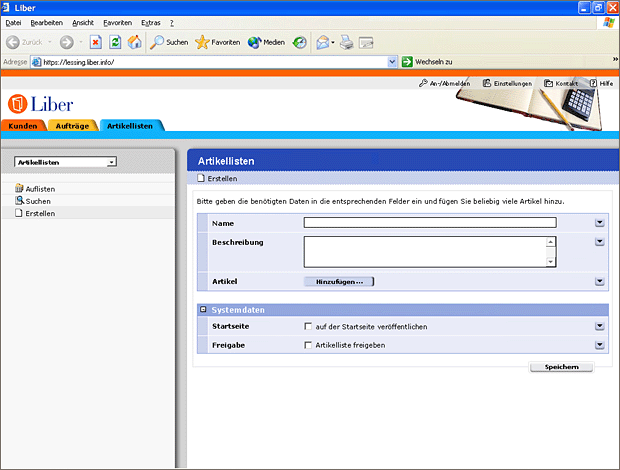Viewport: 620px width, 470px height.
Task: Open Favoriten star in toolbar
Action: pos(217,42)
